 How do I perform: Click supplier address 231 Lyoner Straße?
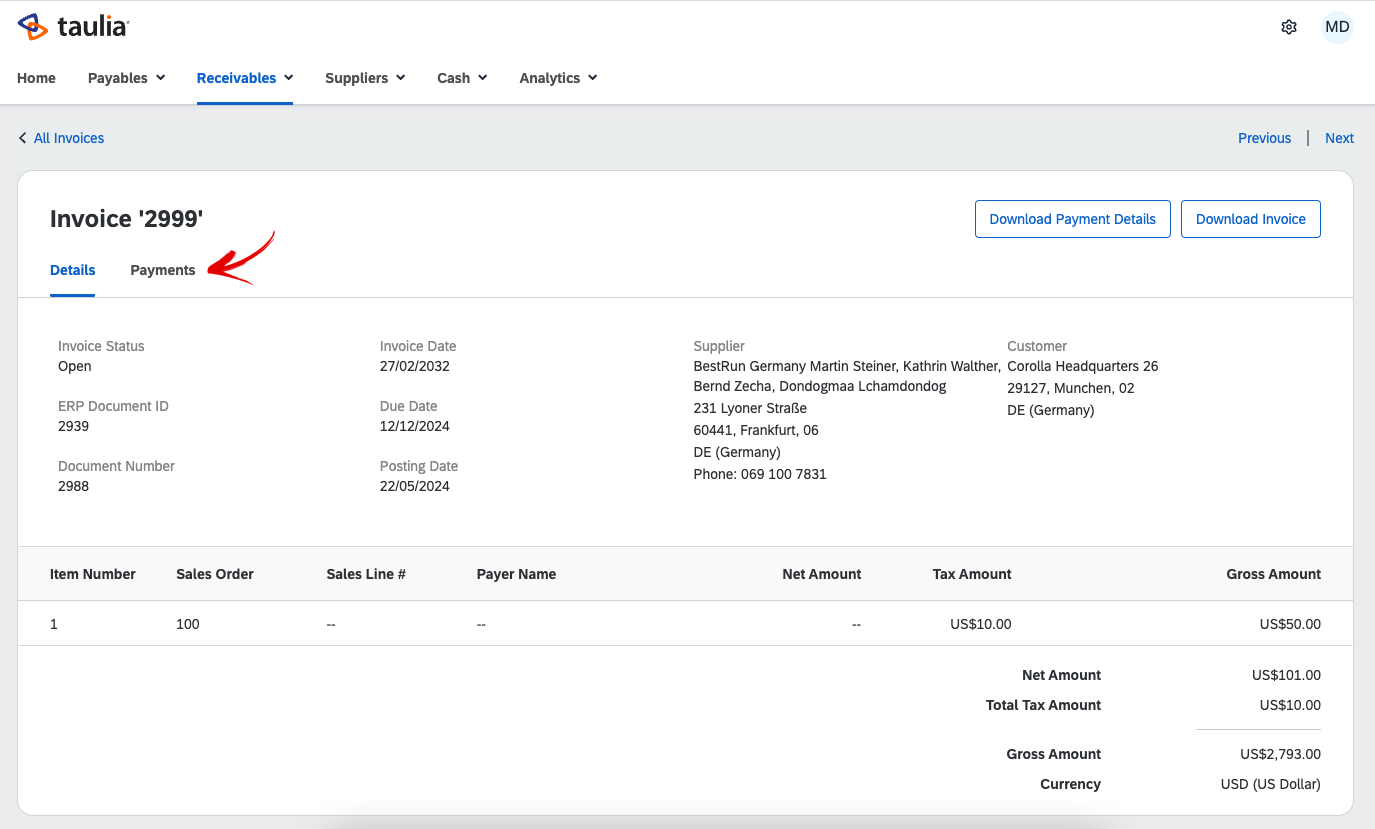tap(750, 408)
